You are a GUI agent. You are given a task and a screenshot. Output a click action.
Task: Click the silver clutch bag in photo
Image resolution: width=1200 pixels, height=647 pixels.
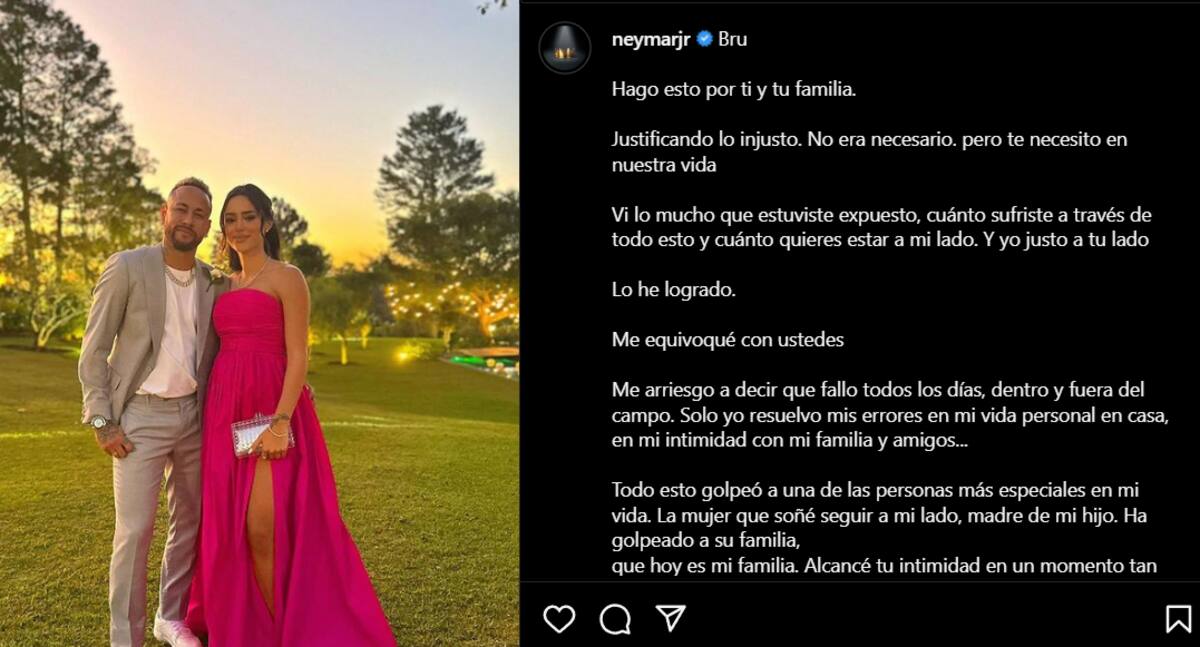[x=258, y=436]
